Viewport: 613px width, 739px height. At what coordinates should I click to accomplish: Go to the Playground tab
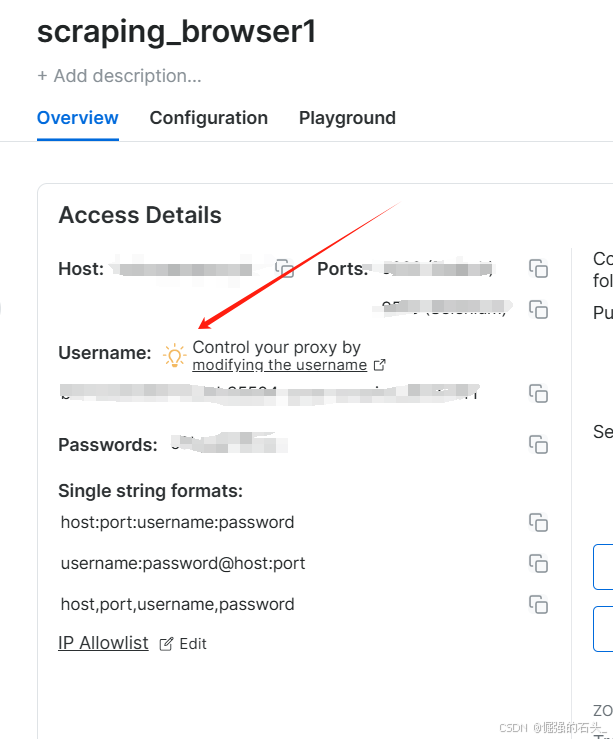pyautogui.click(x=347, y=118)
